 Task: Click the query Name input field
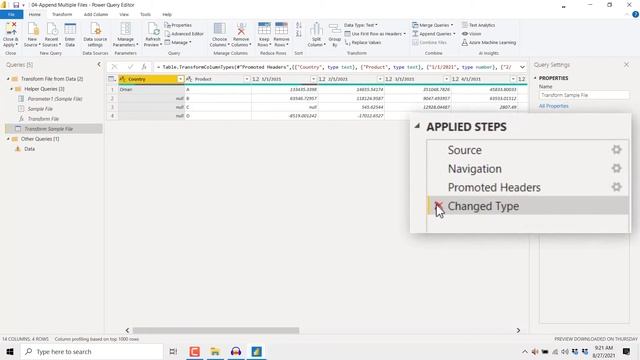584,95
